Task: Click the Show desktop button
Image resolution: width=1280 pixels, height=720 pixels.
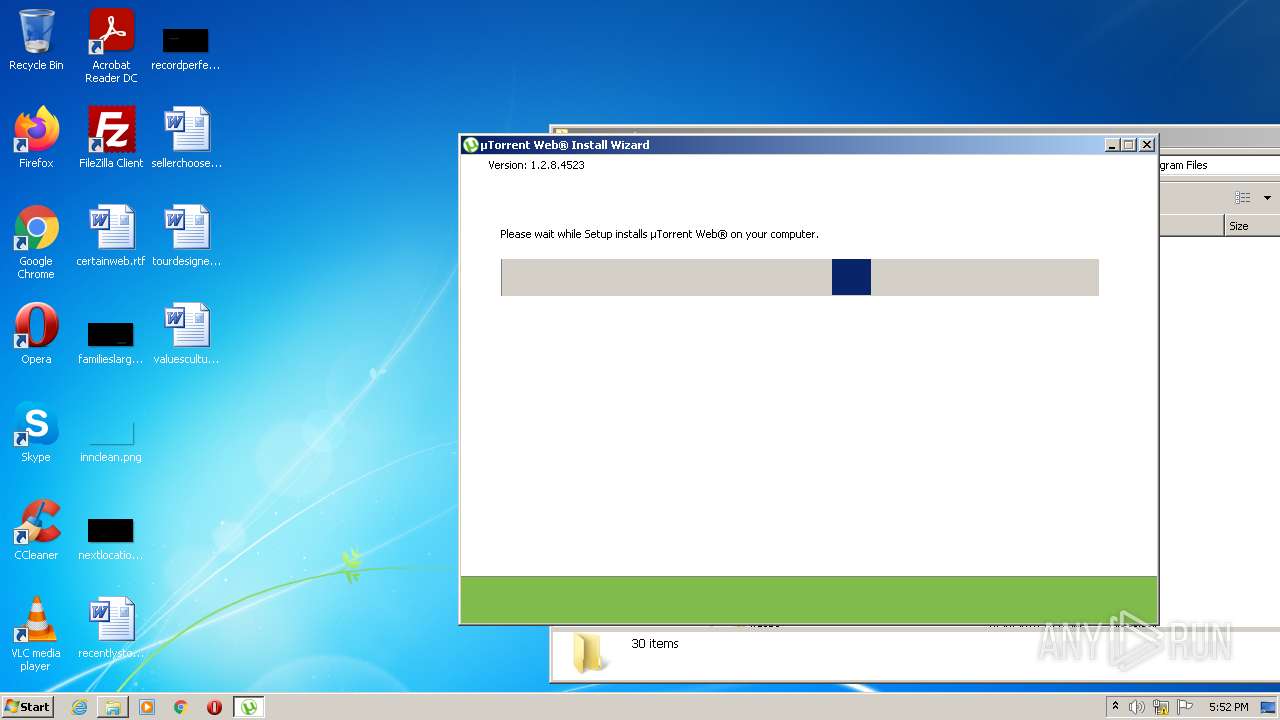Action: [1270, 707]
